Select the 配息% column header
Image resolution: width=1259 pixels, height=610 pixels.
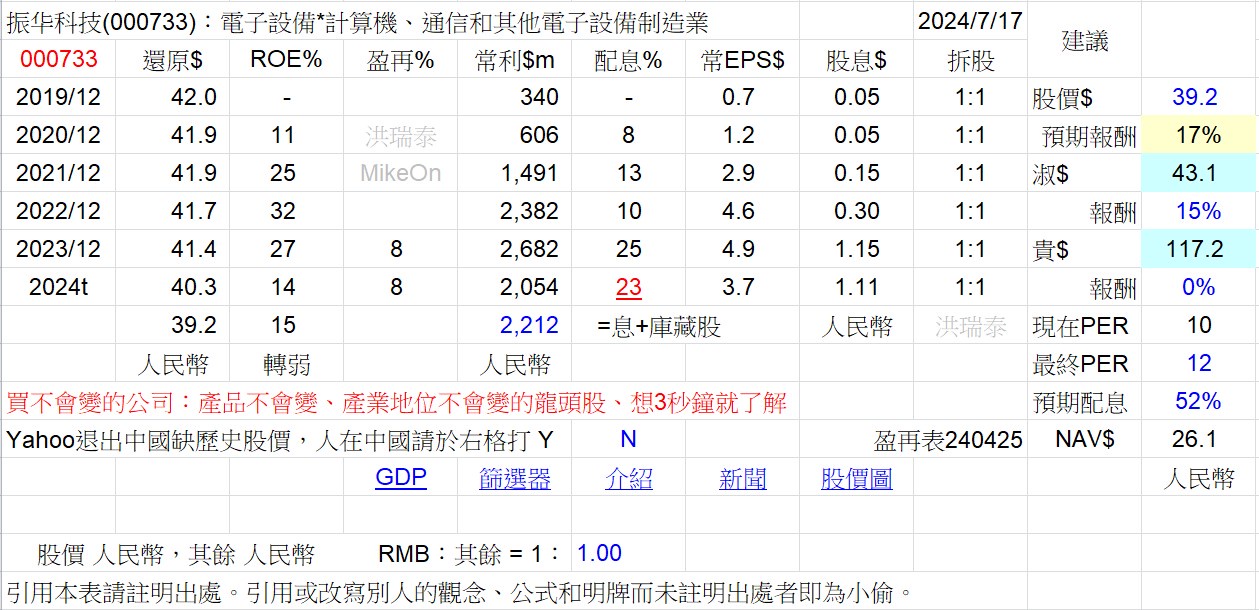(x=628, y=59)
